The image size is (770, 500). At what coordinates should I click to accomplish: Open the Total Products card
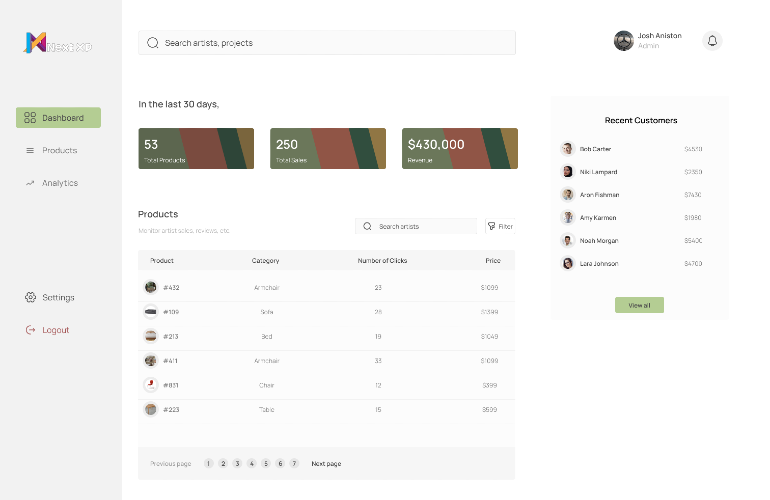pos(196,148)
